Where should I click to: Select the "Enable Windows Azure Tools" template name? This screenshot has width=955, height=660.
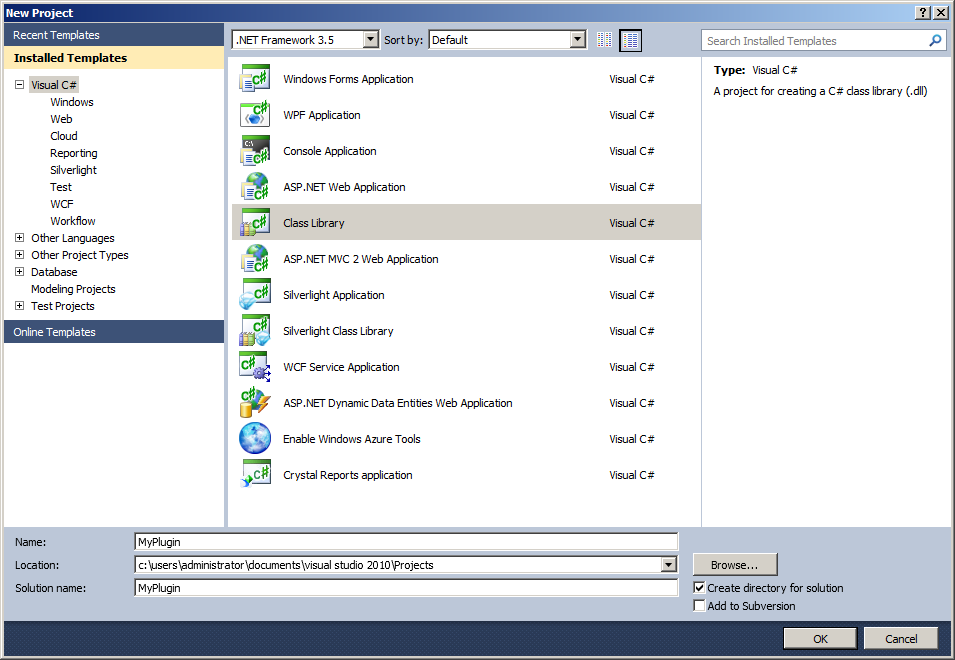[x=351, y=439]
